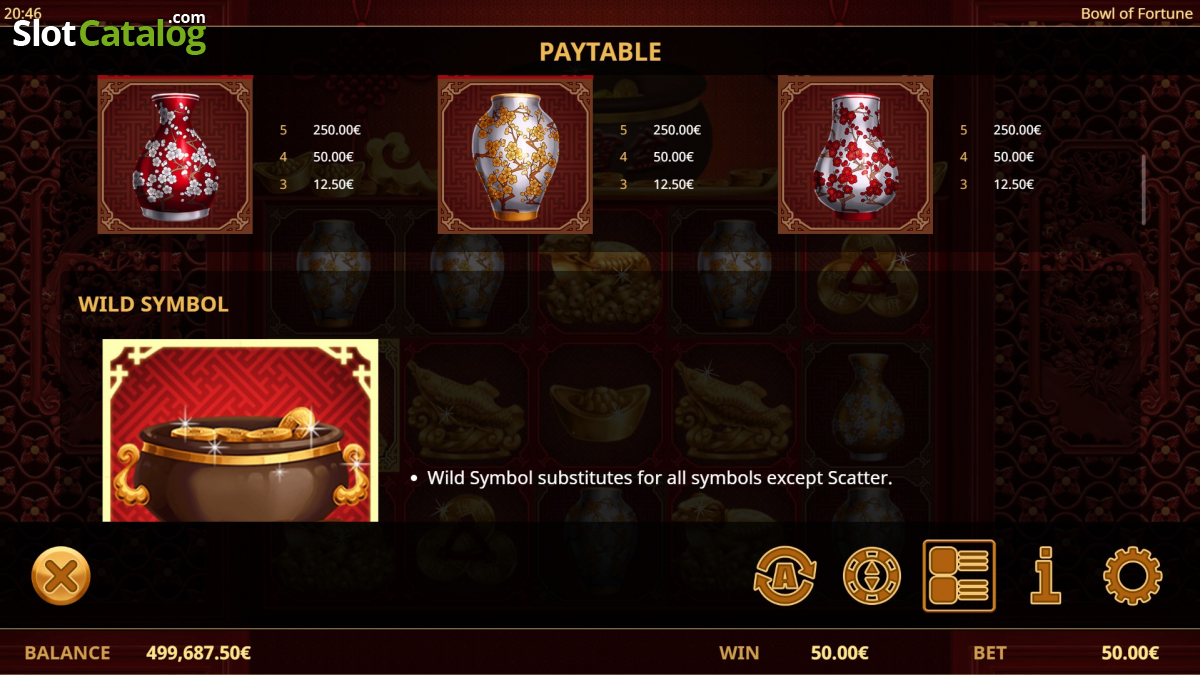Select the highlighted paytable icon
The width and height of the screenshot is (1200, 675).
click(x=959, y=576)
